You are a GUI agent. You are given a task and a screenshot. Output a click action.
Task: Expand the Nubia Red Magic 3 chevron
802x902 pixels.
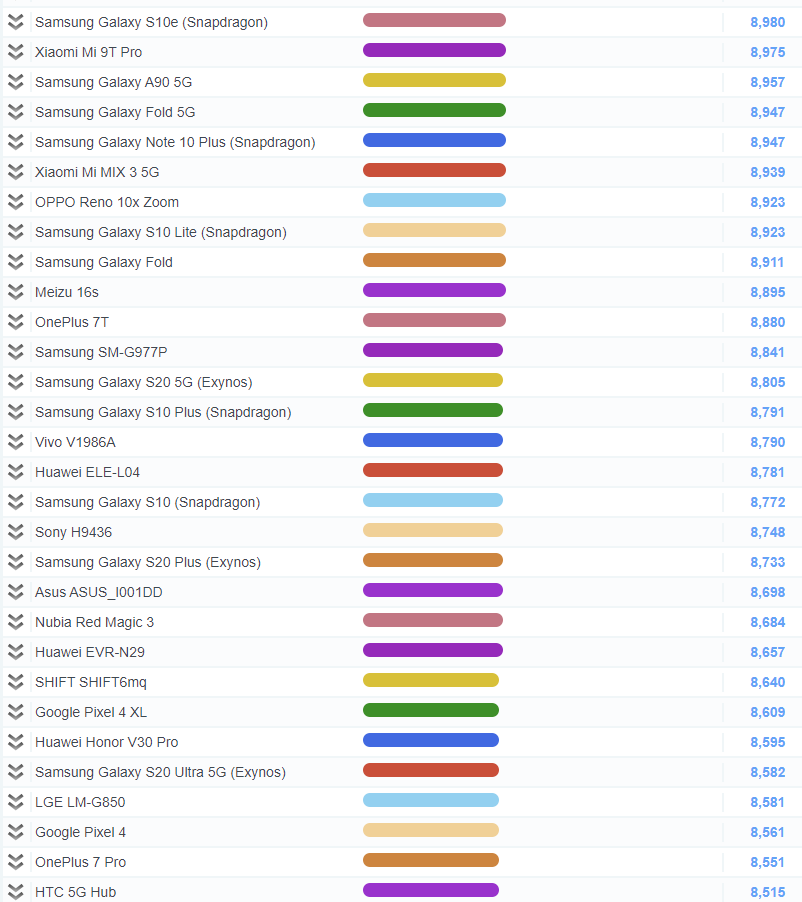pyautogui.click(x=16, y=622)
